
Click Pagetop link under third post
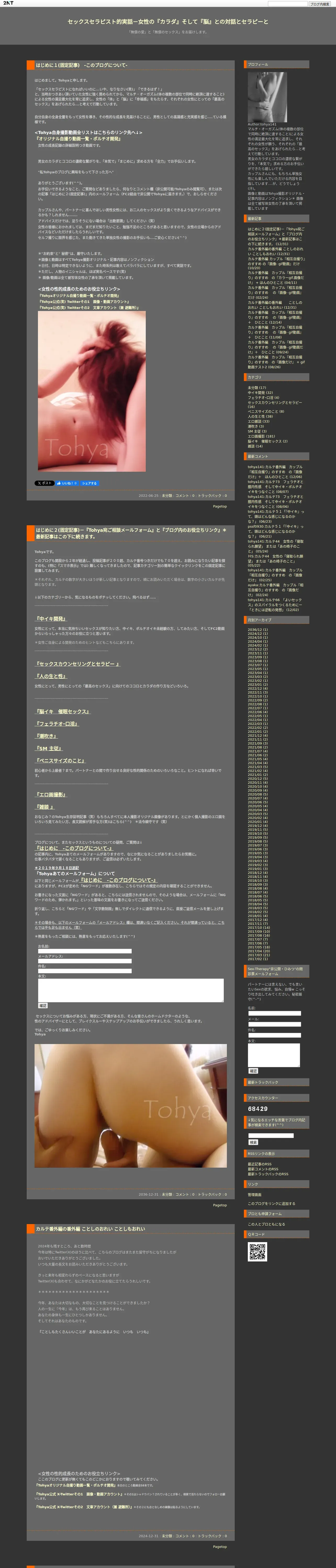pos(220,1547)
